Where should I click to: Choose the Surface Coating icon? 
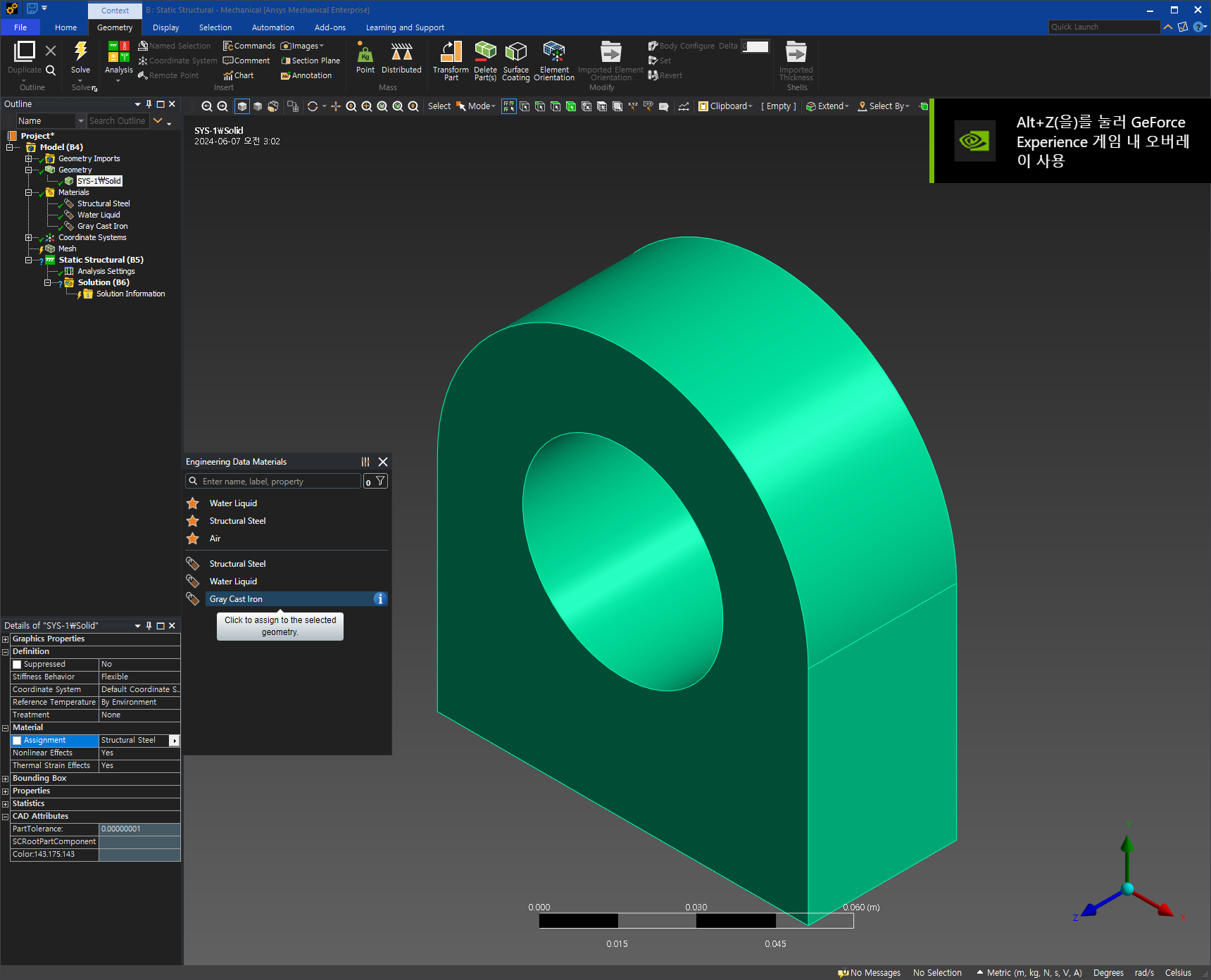(x=516, y=52)
